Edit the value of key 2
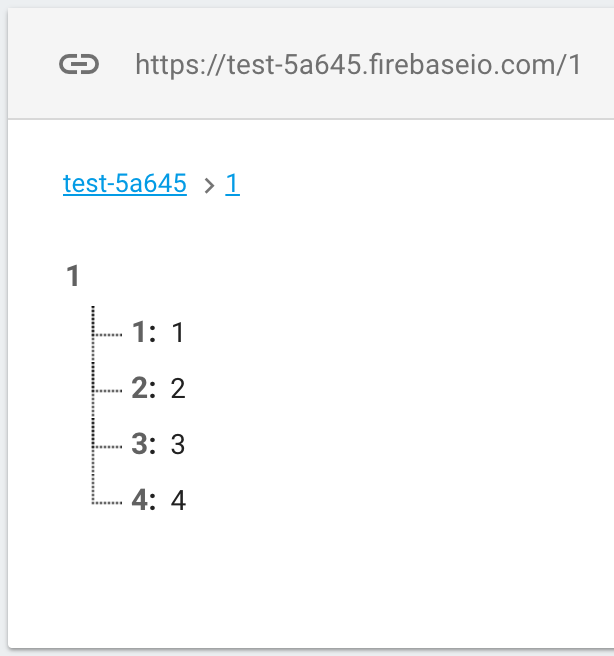614x656 pixels. (x=178, y=389)
